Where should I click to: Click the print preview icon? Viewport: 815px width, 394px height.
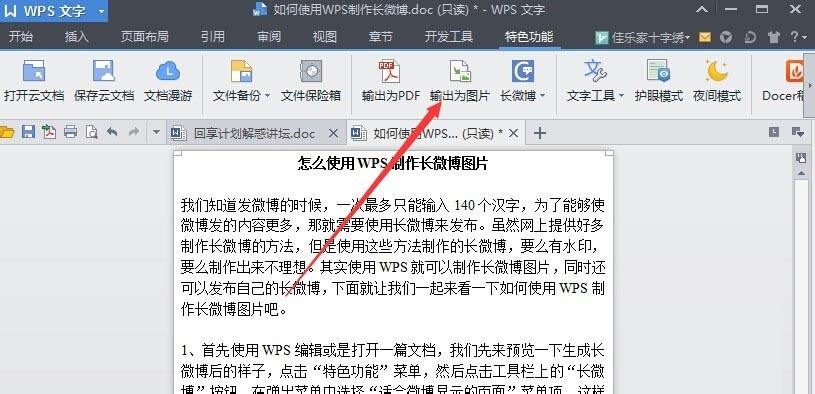point(92,133)
